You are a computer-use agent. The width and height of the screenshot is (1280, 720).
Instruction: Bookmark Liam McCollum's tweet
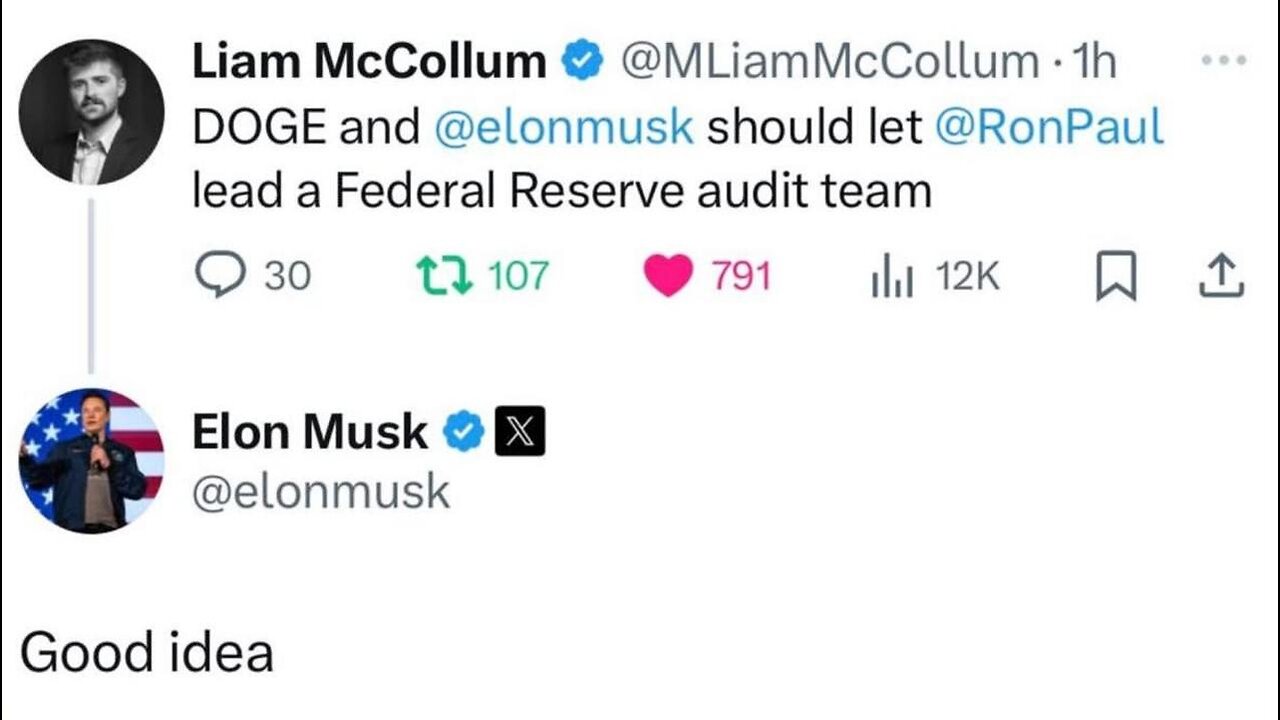(x=1115, y=277)
